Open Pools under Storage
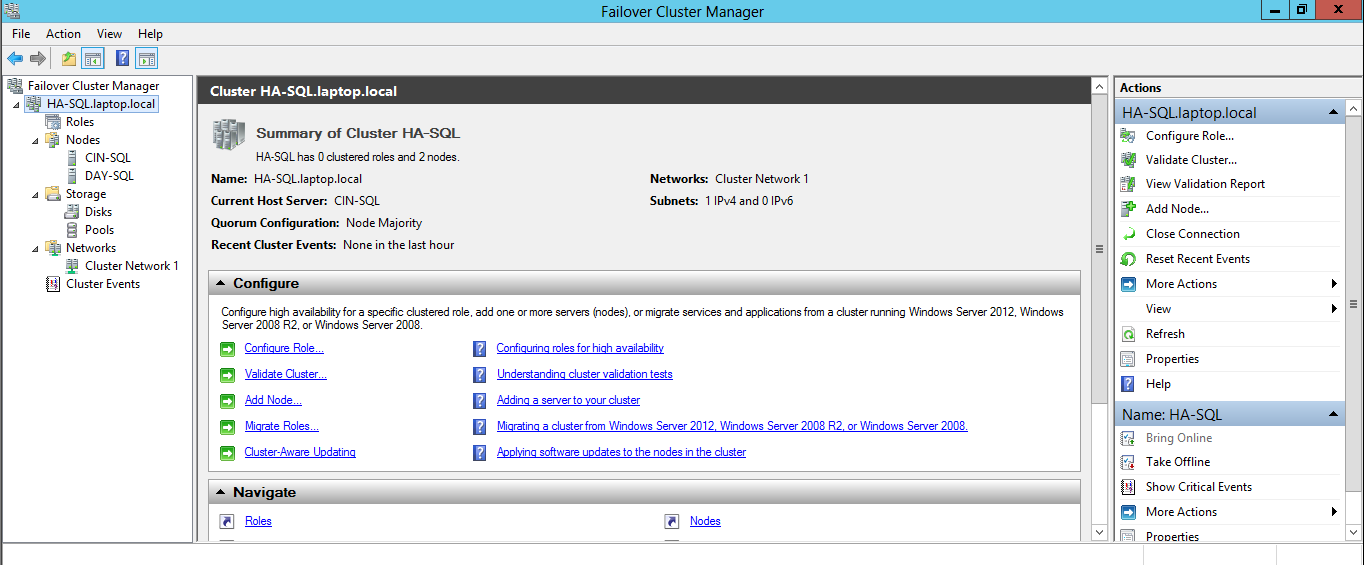This screenshot has width=1364, height=565. click(99, 230)
